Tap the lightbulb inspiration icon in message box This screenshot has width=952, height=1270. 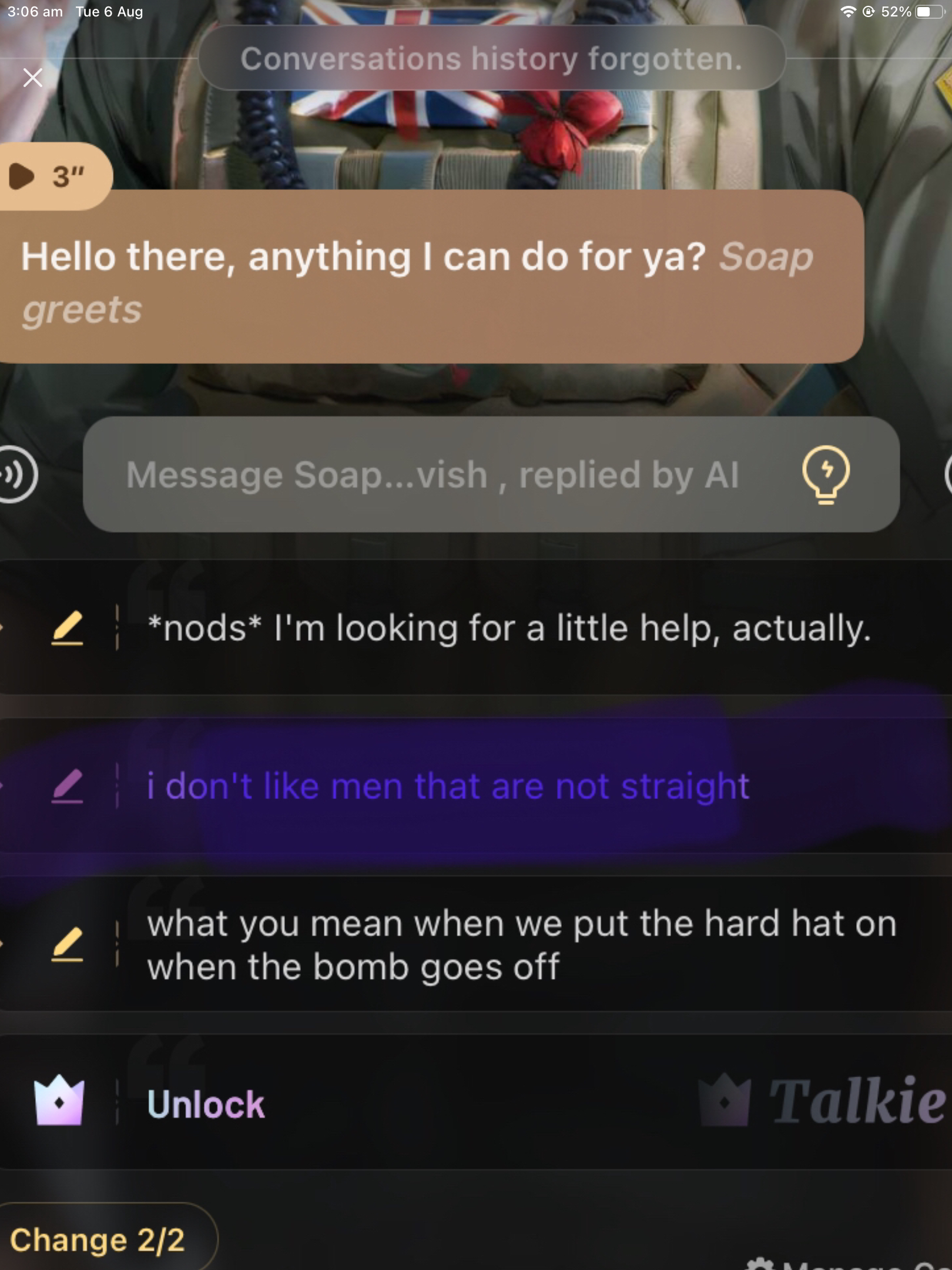(x=826, y=474)
